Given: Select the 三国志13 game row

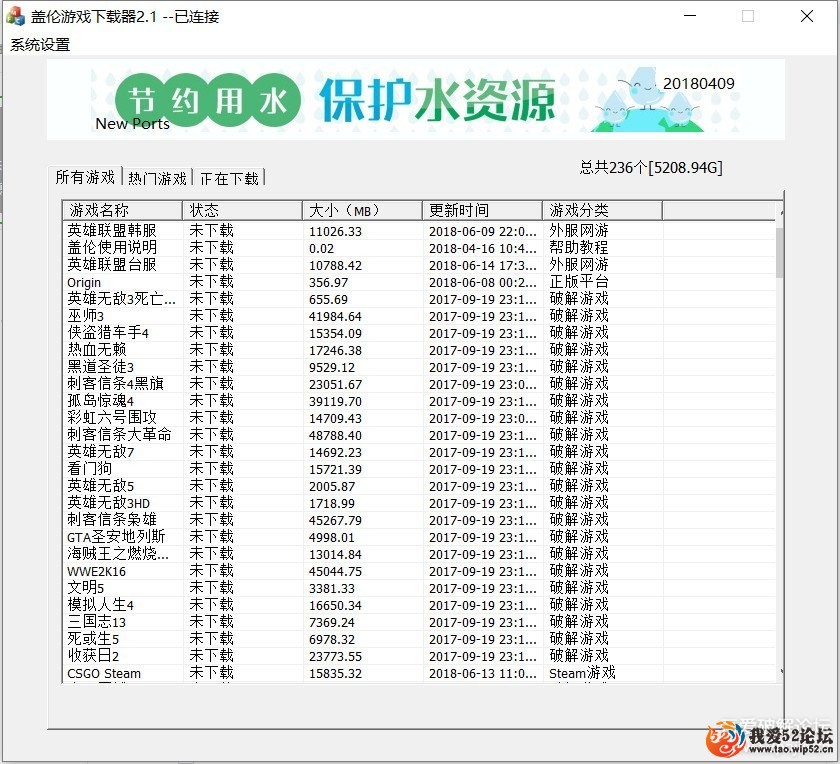Looking at the screenshot, I should pos(419,623).
